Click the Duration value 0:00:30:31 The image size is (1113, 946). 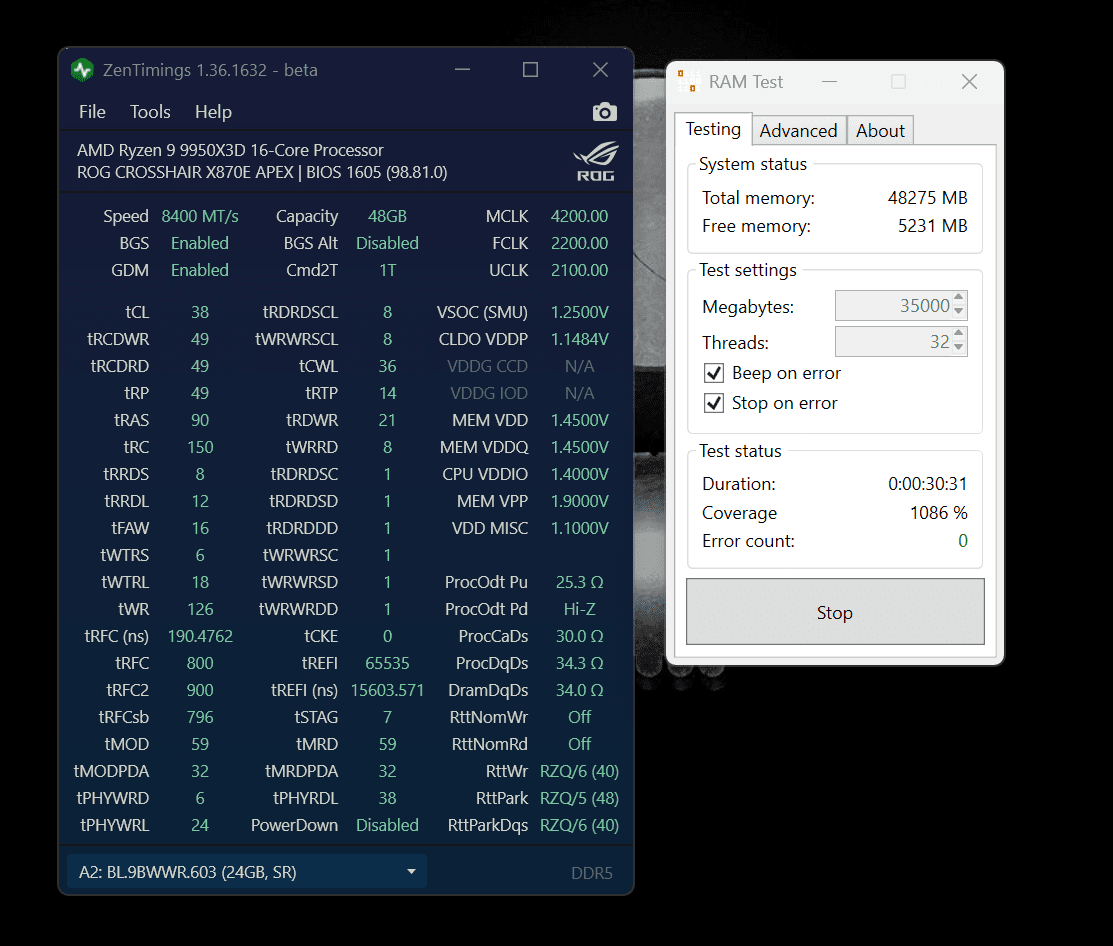pos(928,484)
